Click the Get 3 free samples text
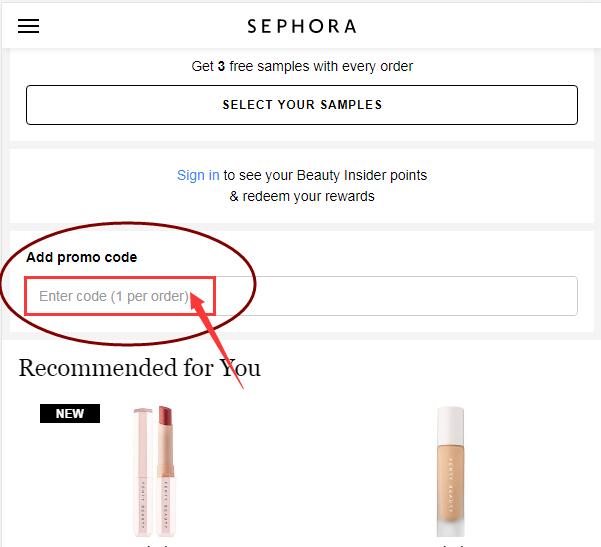The height and width of the screenshot is (547, 601). click(302, 66)
